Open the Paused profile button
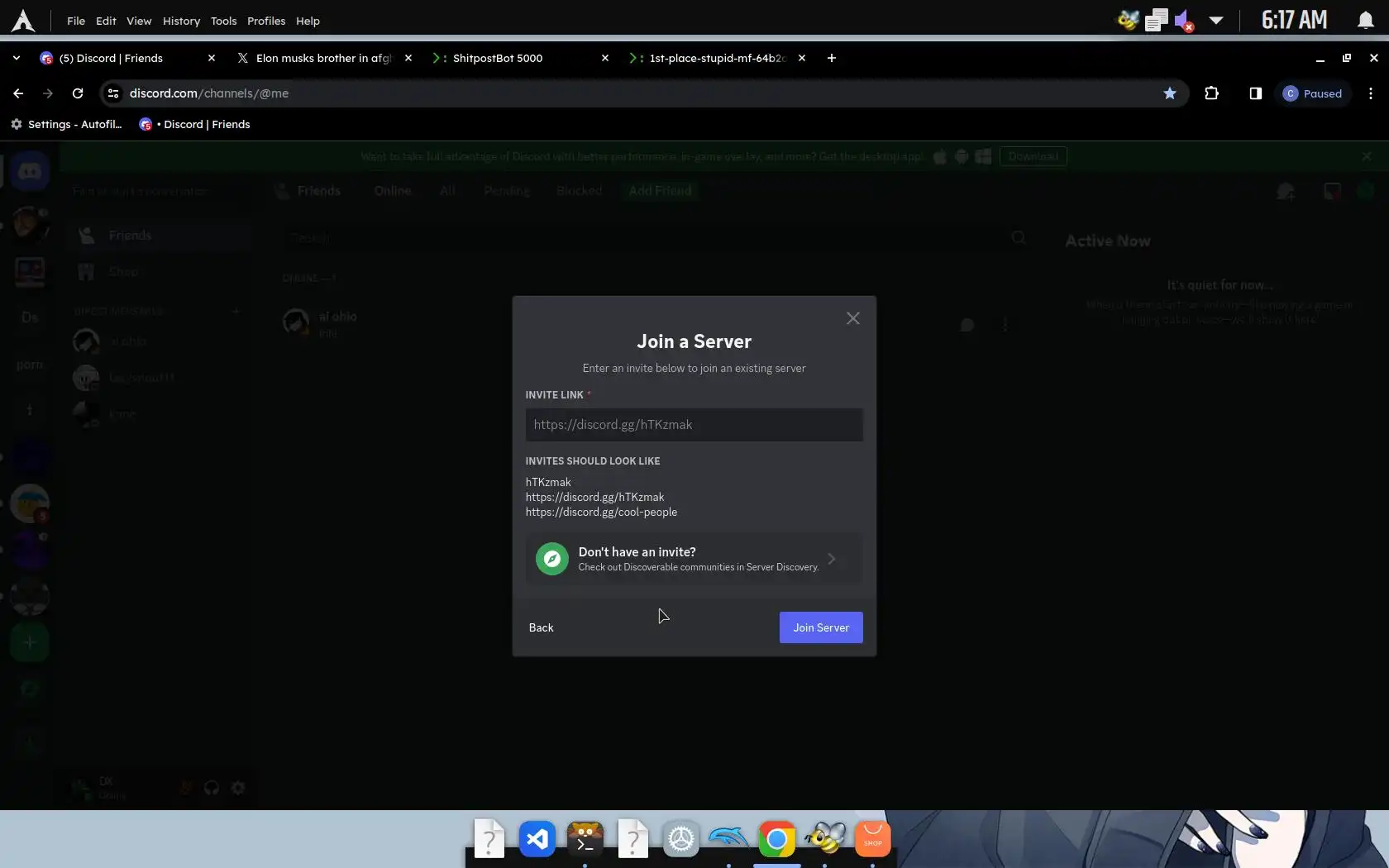The image size is (1389, 868). [x=1313, y=93]
